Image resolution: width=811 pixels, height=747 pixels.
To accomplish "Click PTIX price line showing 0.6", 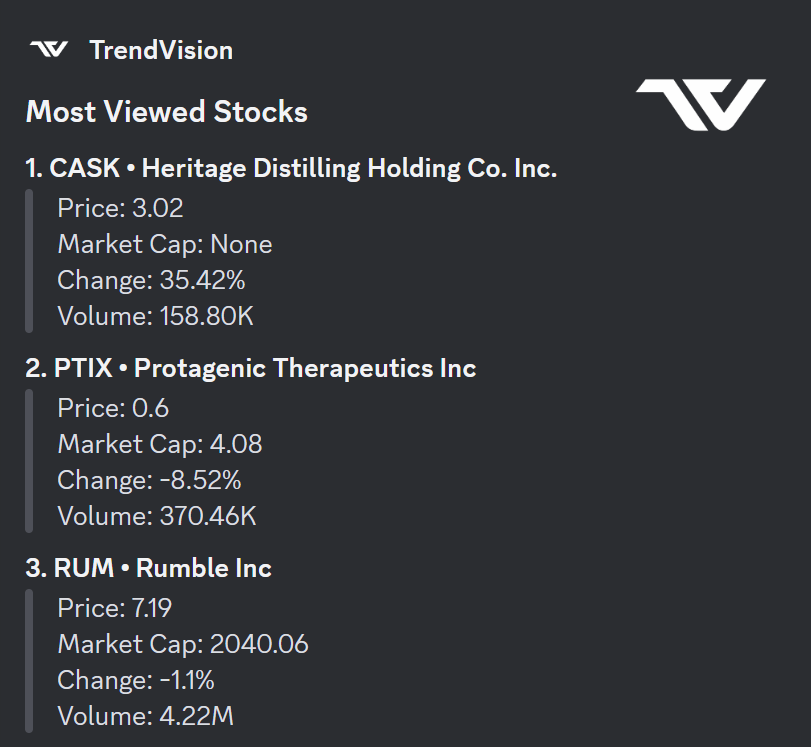I will [113, 408].
